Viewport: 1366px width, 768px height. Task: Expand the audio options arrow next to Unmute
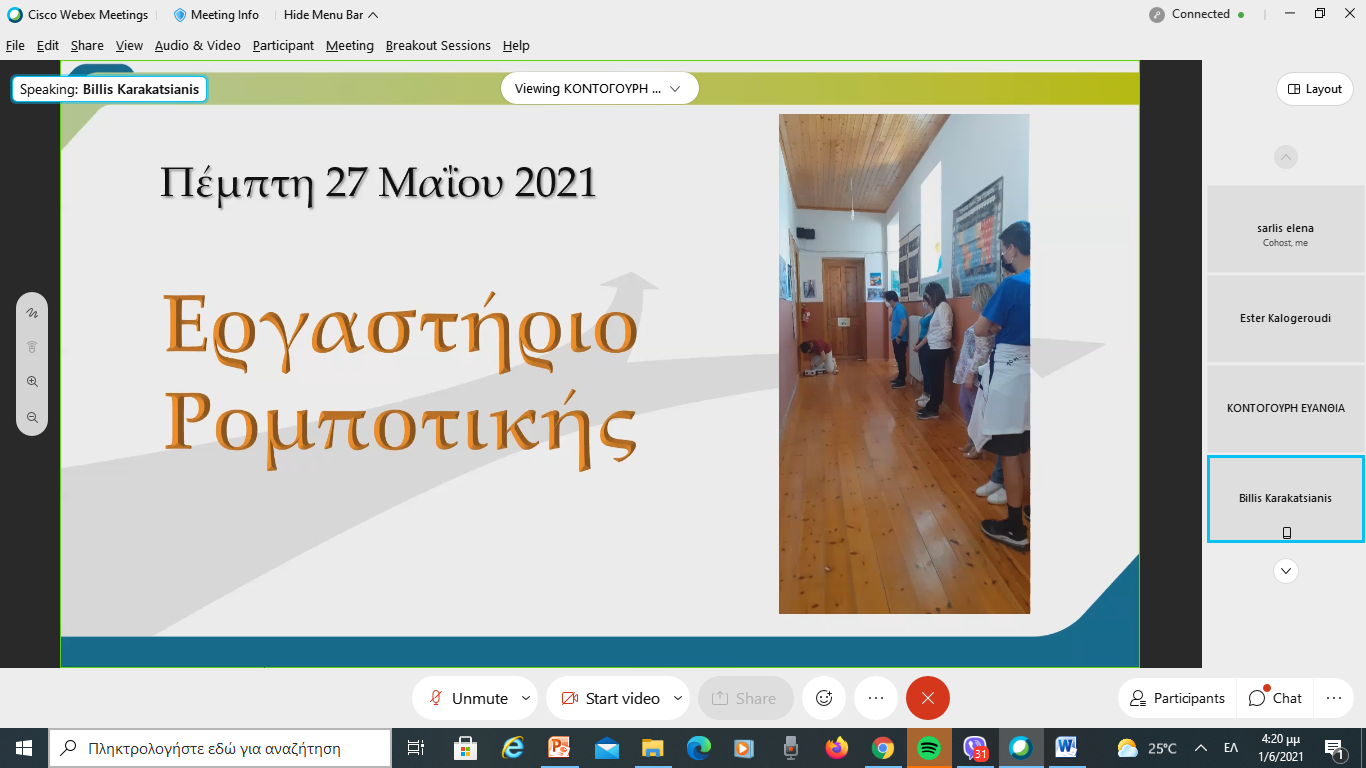tap(526, 698)
